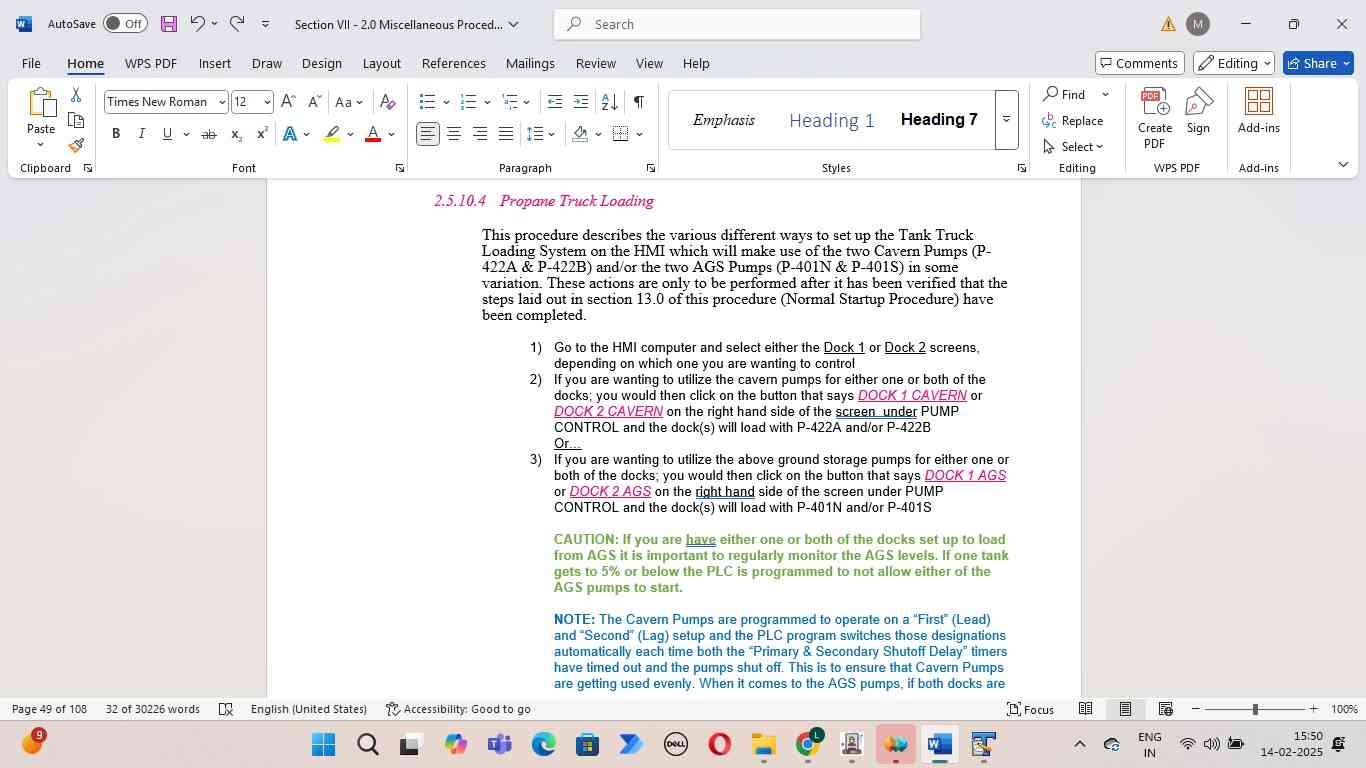Toggle Bold formatting
The height and width of the screenshot is (768, 1366).
[x=116, y=134]
